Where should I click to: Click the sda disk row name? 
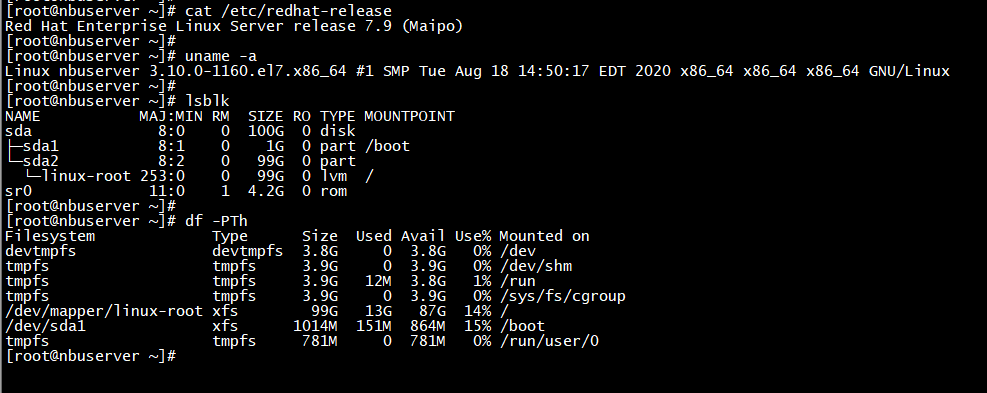click(x=18, y=132)
